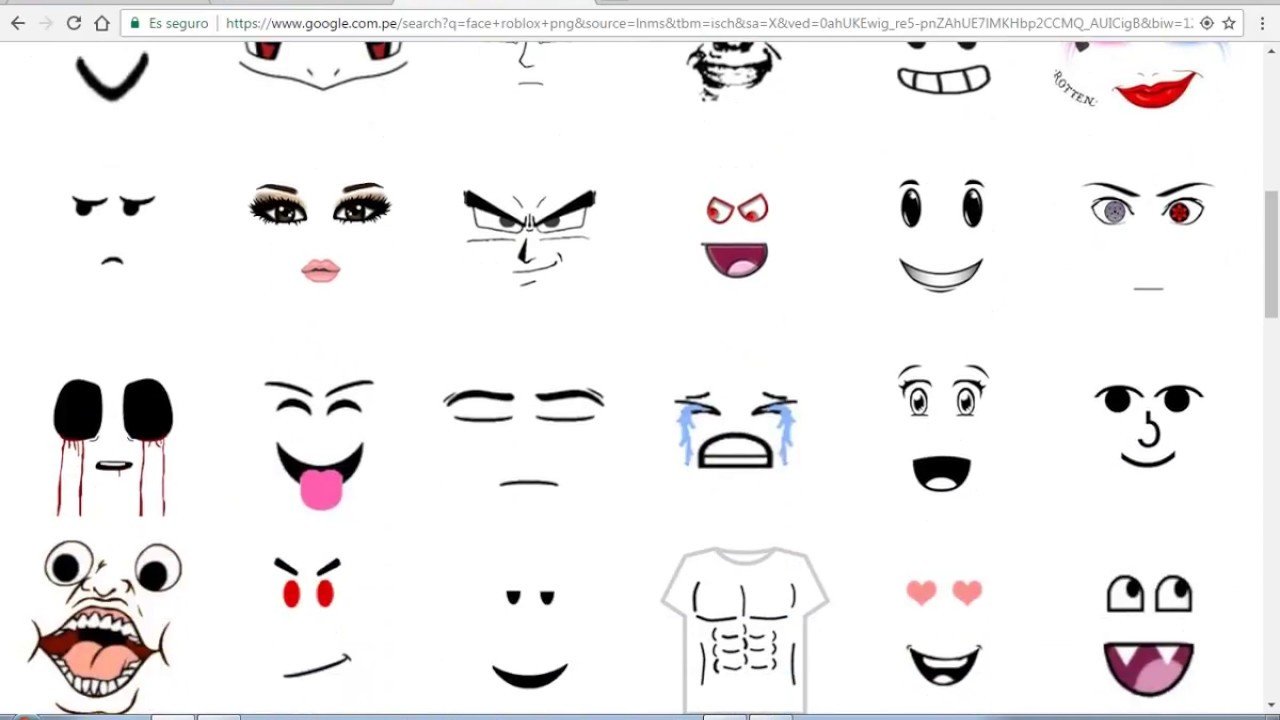Open the angry anime smirk face image
1280x720 pixels.
[x=529, y=236]
